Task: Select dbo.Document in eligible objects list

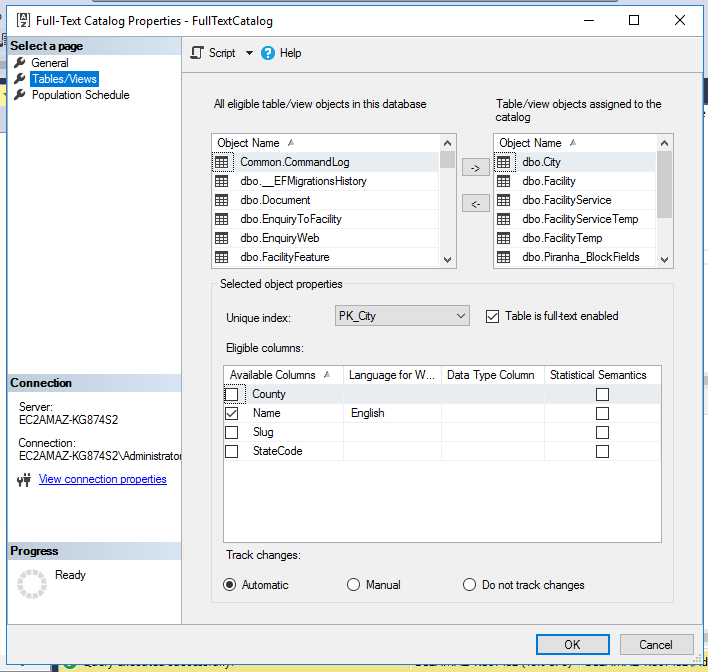Action: tap(325, 200)
